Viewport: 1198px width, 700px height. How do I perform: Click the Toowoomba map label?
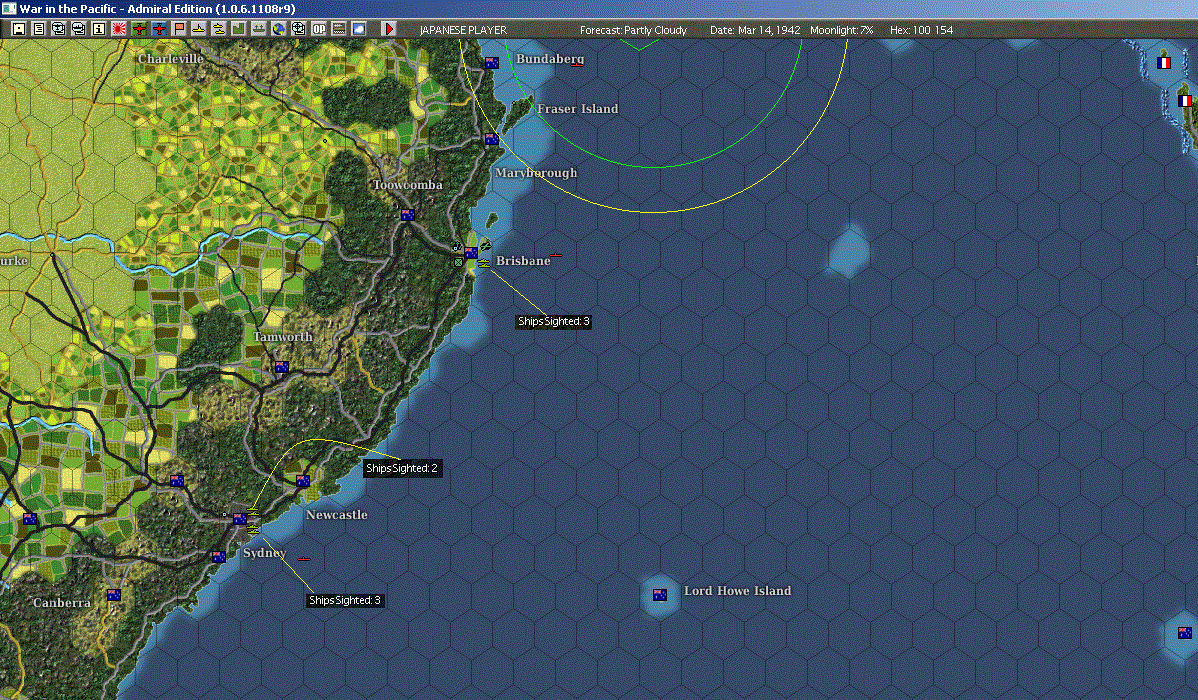click(408, 185)
